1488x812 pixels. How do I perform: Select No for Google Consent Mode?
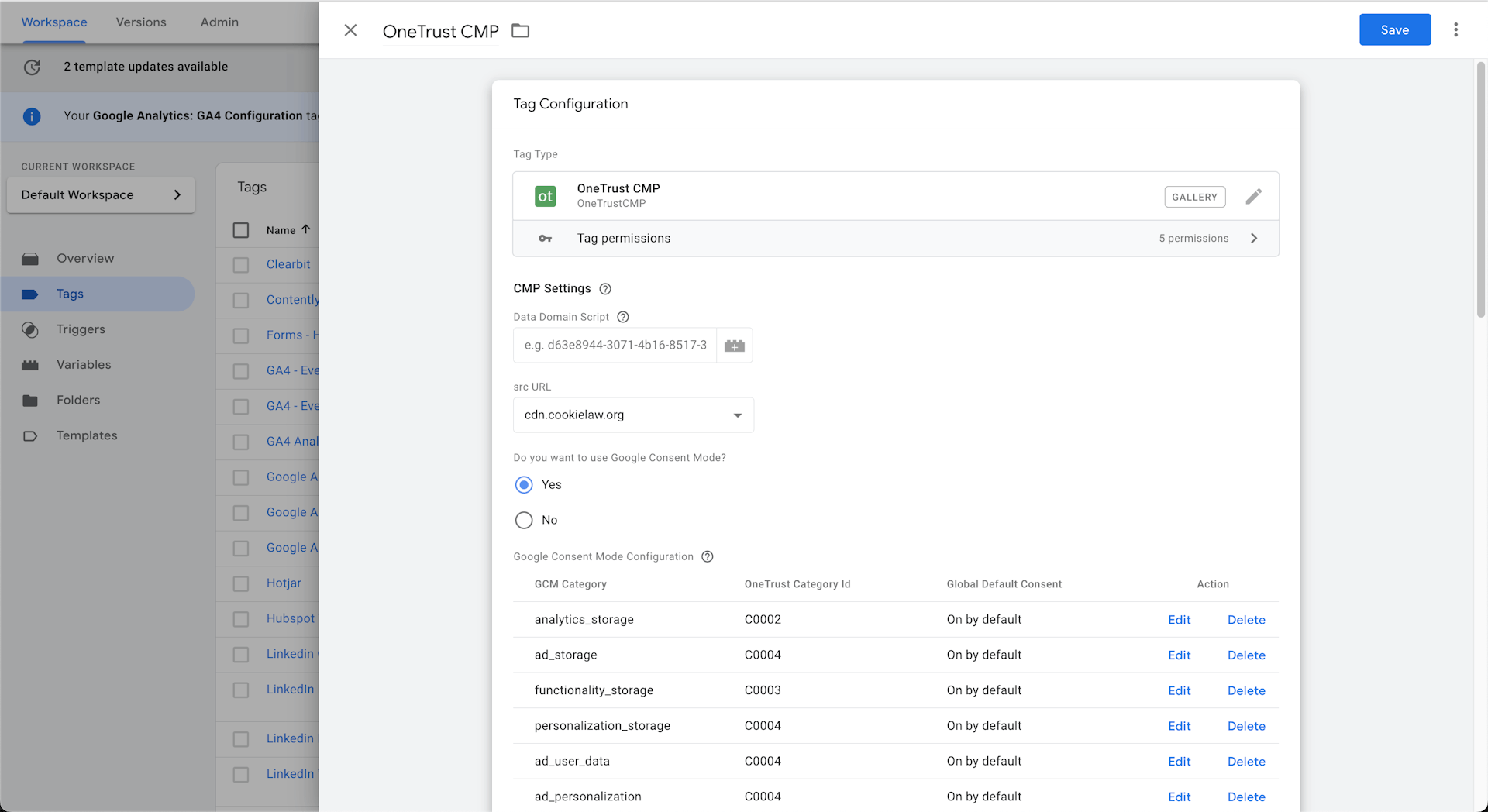pyautogui.click(x=524, y=520)
